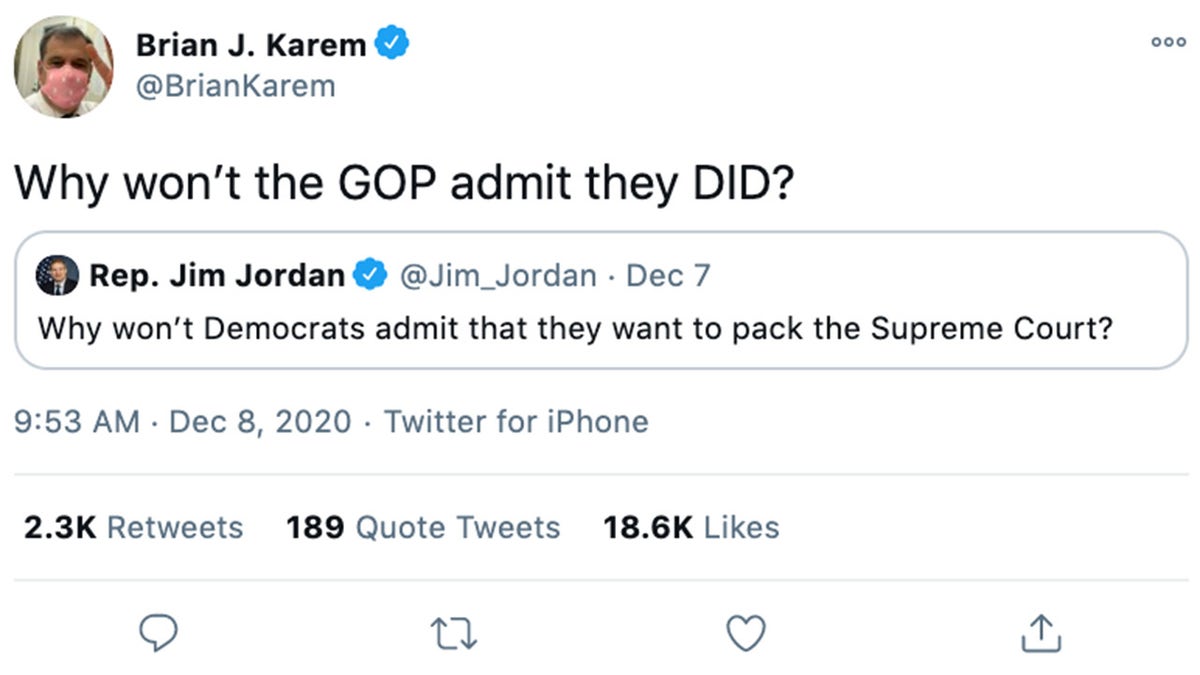Open the share tweet icon

click(1039, 632)
